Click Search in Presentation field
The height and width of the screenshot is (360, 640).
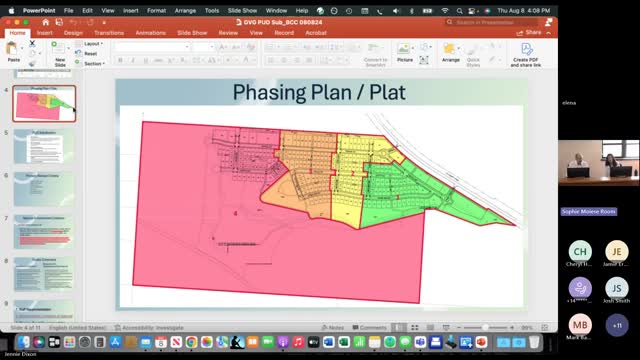491,22
